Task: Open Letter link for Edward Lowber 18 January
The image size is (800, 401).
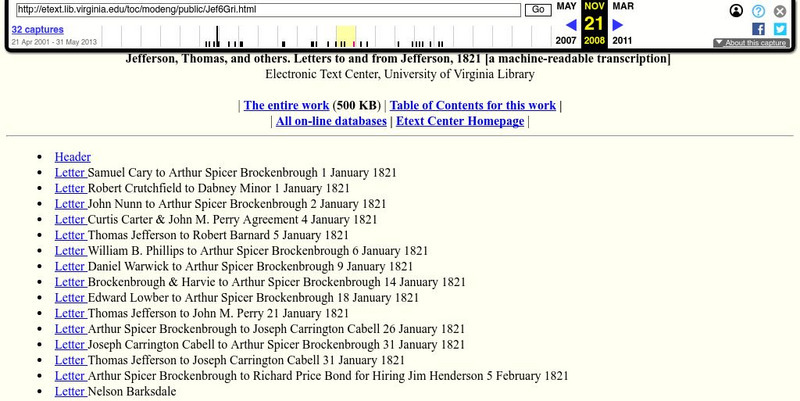Action: [x=71, y=297]
